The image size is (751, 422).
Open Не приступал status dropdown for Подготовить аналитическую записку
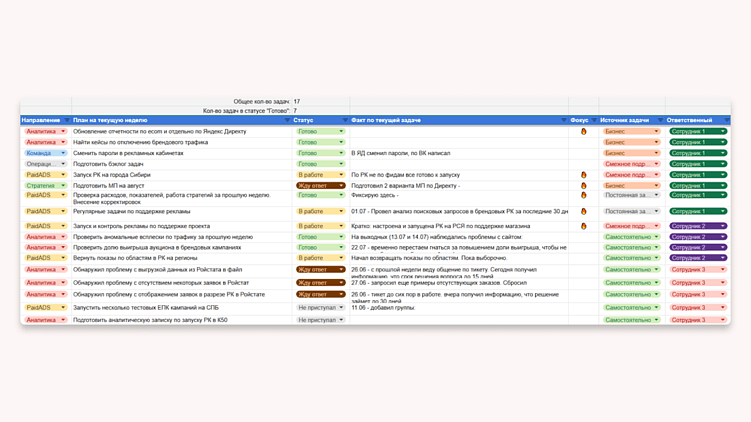320,320
